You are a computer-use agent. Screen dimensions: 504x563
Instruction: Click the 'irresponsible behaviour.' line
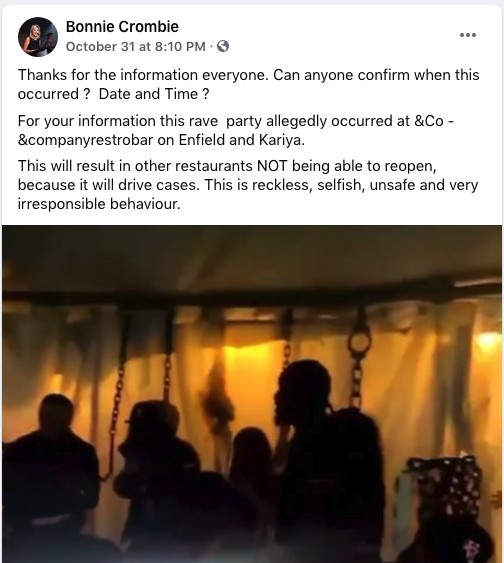point(99,204)
